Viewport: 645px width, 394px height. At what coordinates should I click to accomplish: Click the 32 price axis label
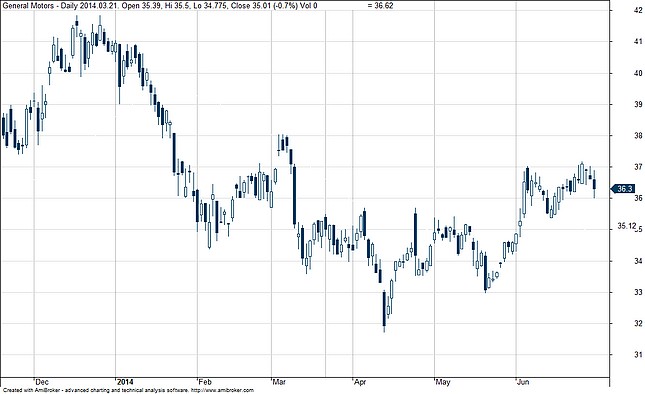(638, 324)
